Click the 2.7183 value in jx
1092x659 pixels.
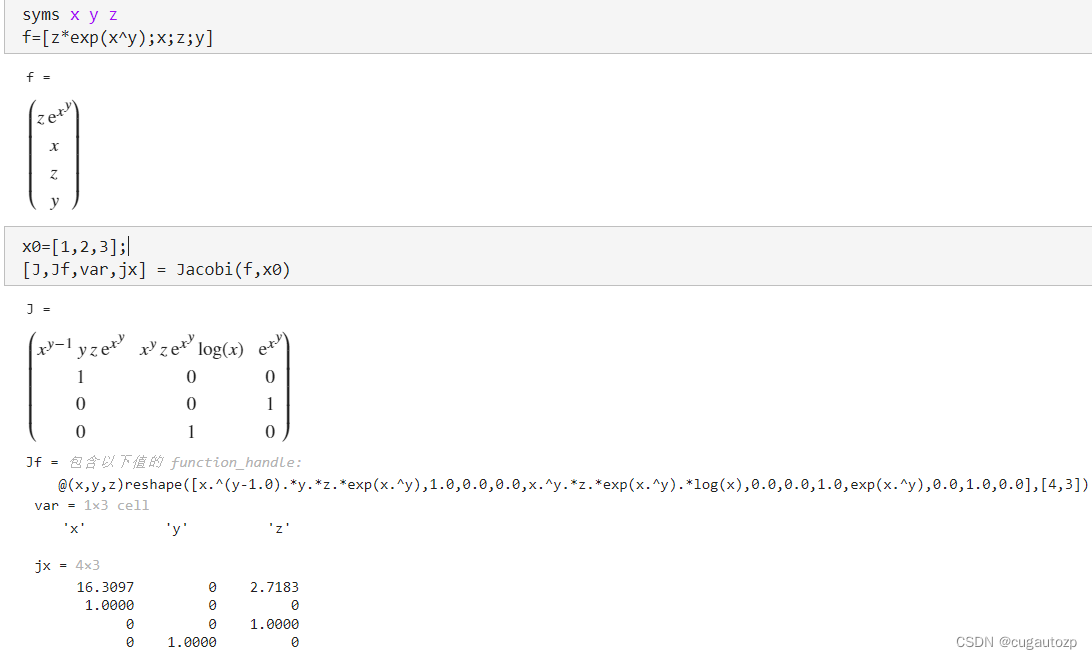pos(274,587)
